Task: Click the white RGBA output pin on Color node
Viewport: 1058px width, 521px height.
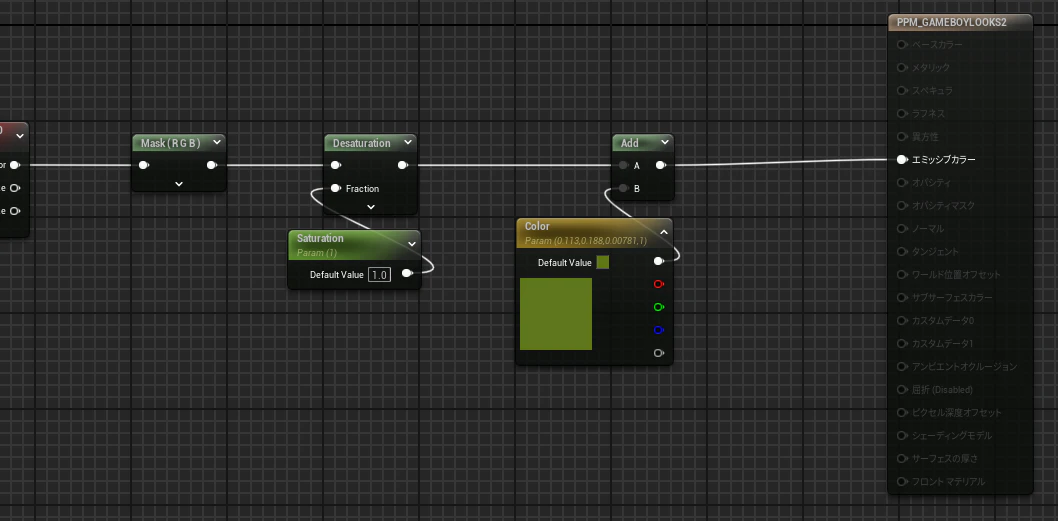Action: click(x=659, y=261)
